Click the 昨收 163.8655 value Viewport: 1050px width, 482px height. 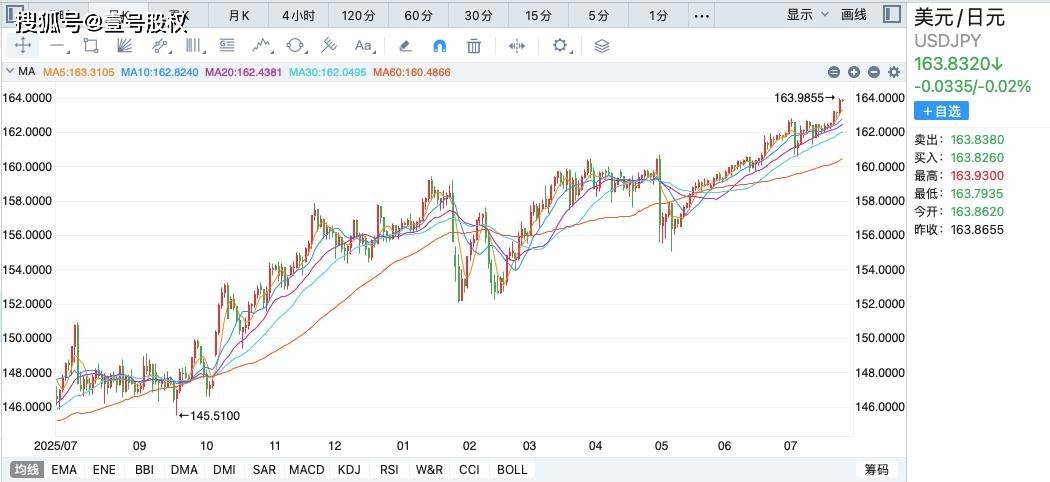tap(978, 230)
